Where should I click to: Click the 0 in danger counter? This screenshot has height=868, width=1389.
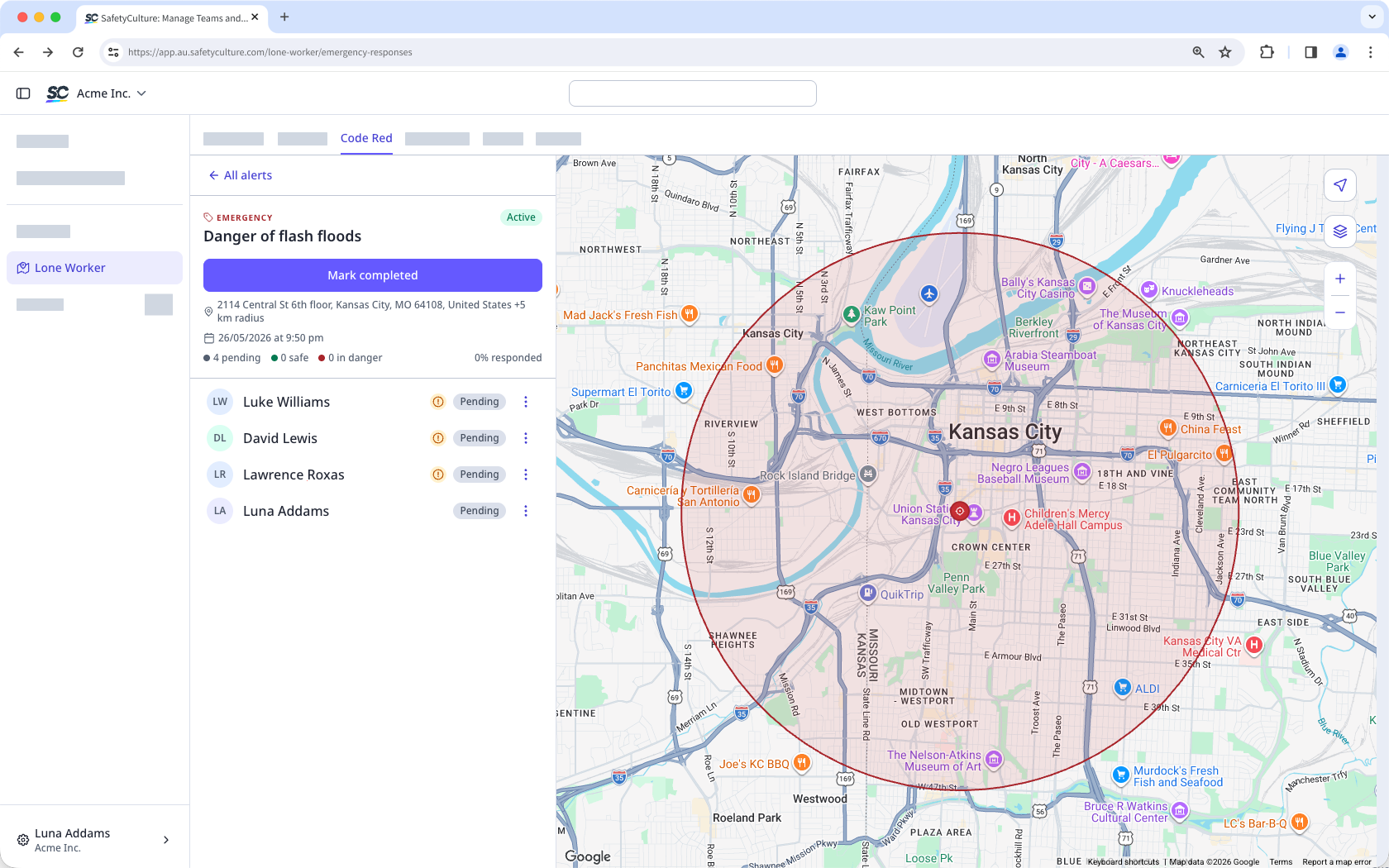(x=351, y=358)
